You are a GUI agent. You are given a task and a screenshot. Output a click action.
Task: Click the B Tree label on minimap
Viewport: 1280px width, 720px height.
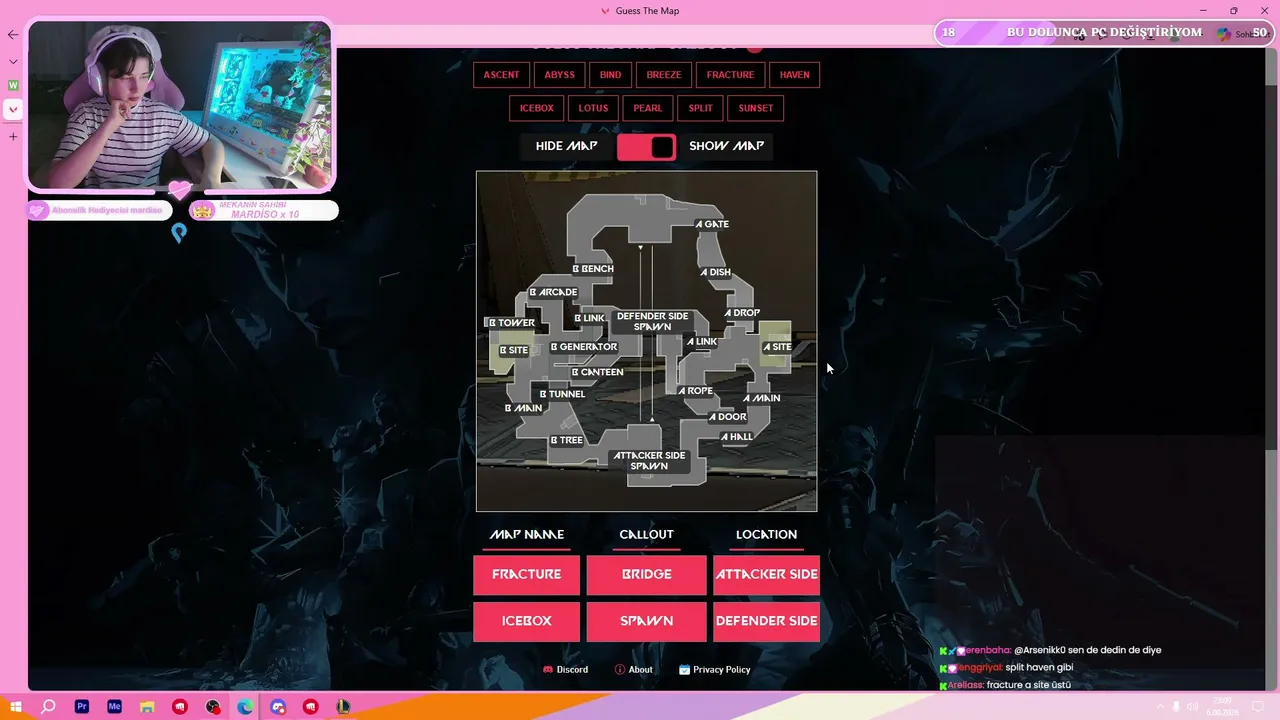[567, 440]
